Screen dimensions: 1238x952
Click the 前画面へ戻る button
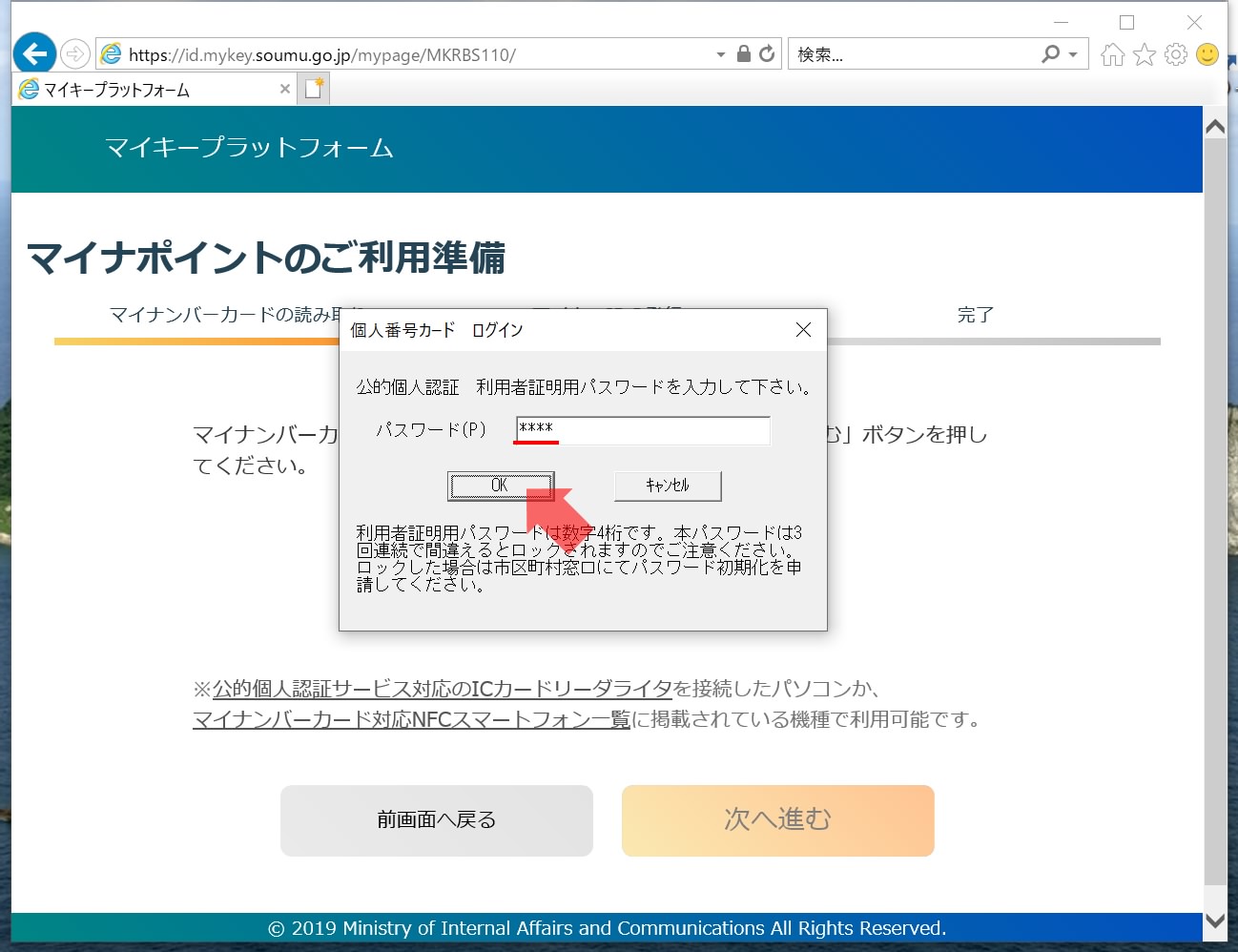(437, 820)
